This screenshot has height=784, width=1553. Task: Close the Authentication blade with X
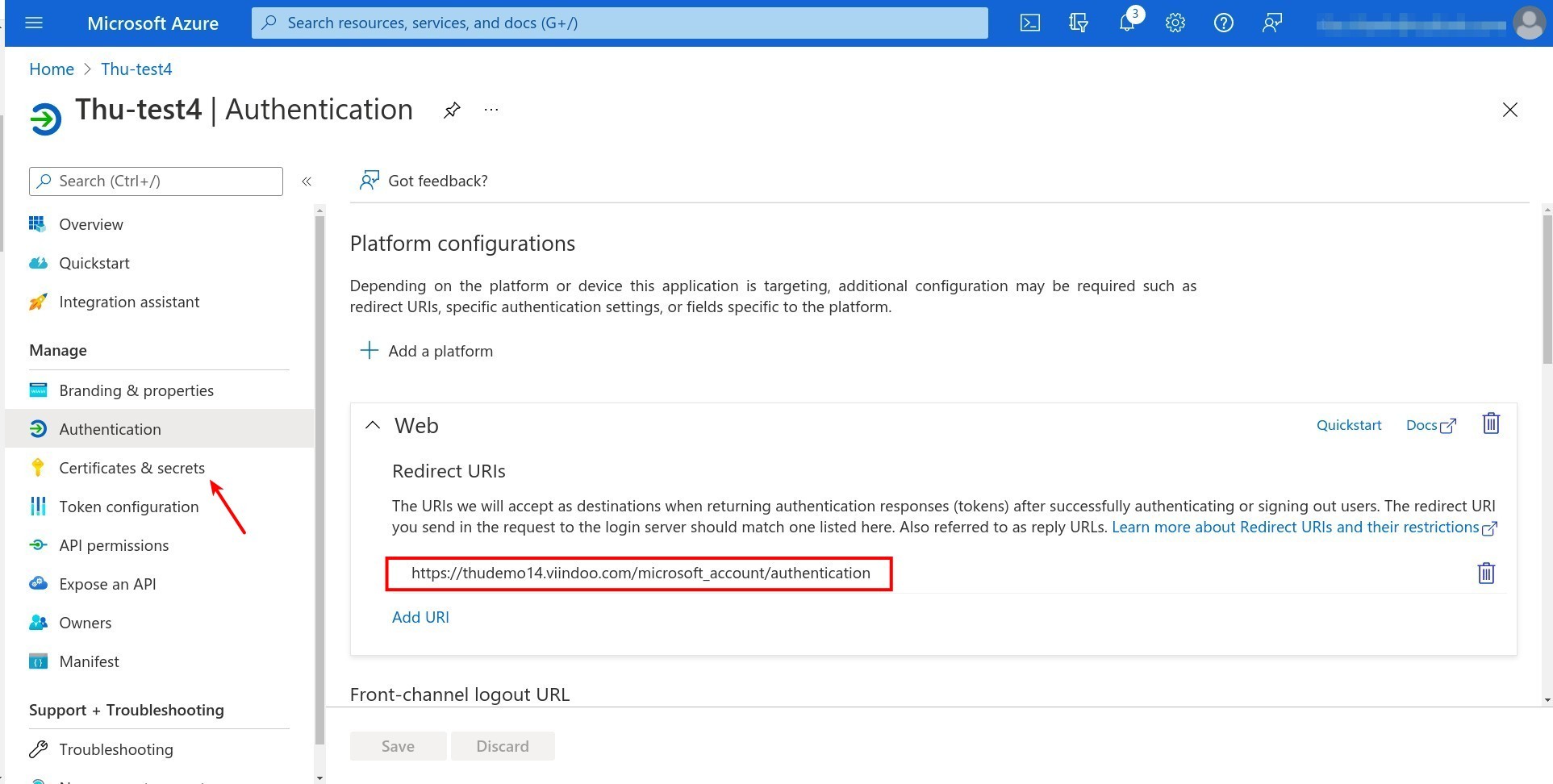tap(1510, 110)
